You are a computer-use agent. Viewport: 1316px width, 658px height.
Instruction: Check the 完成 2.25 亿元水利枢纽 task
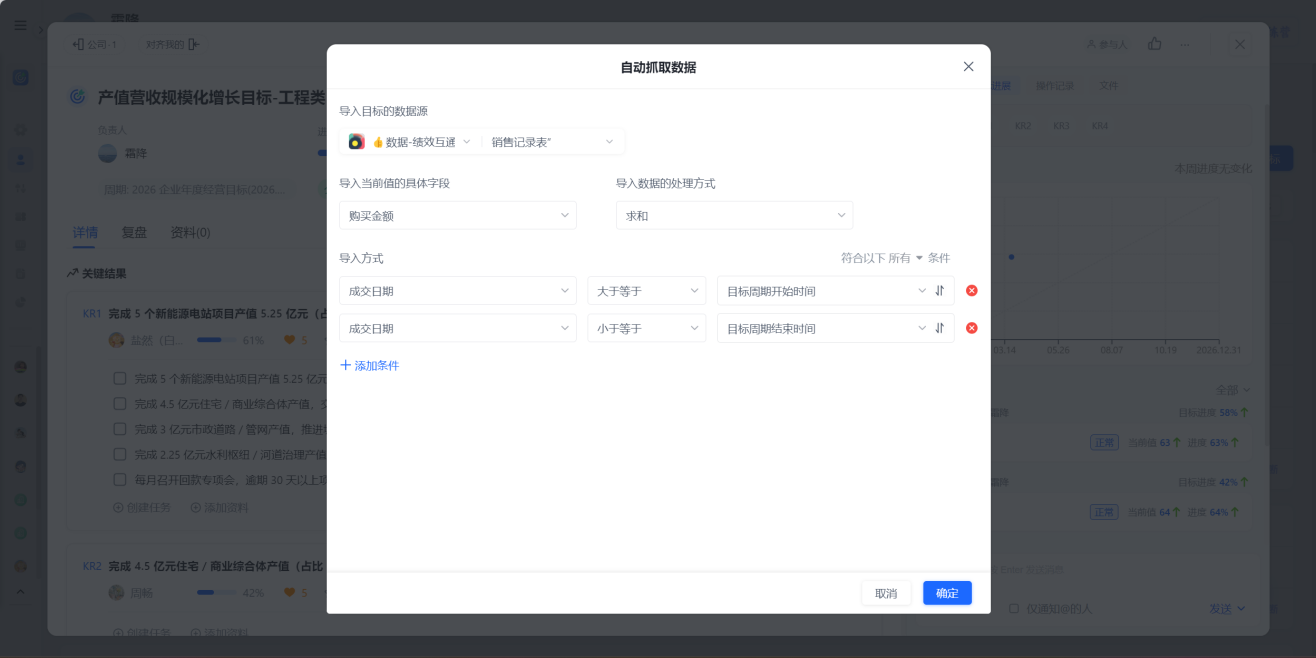click(120, 454)
